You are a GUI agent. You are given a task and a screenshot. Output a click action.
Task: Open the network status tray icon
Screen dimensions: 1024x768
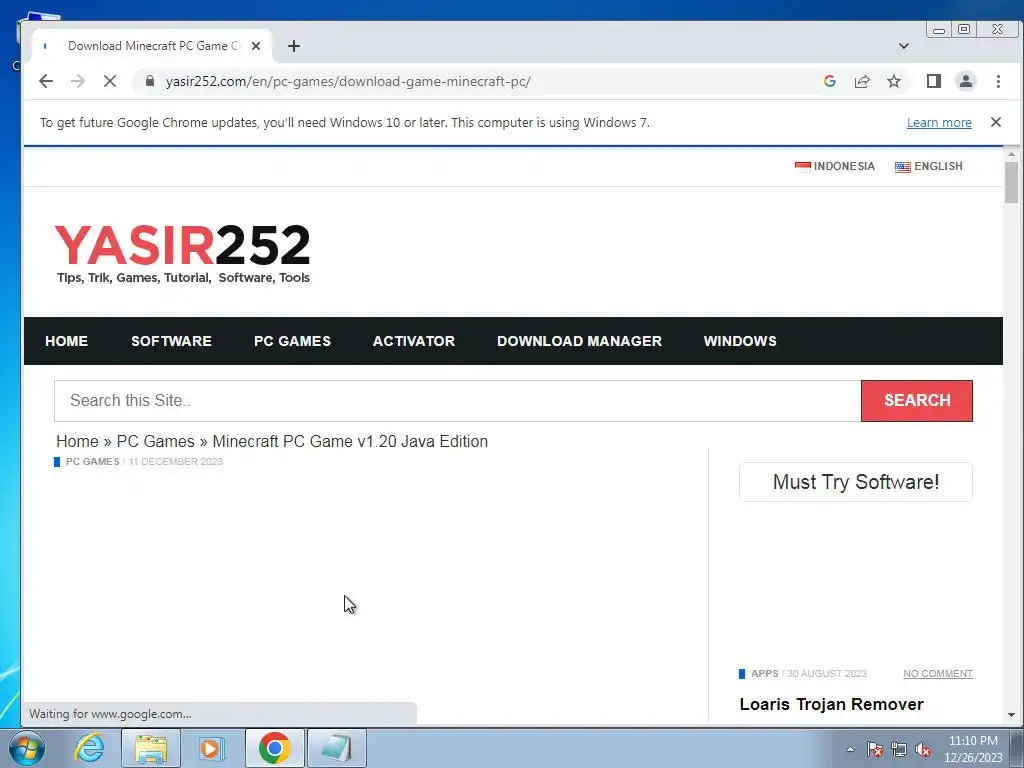(x=899, y=749)
